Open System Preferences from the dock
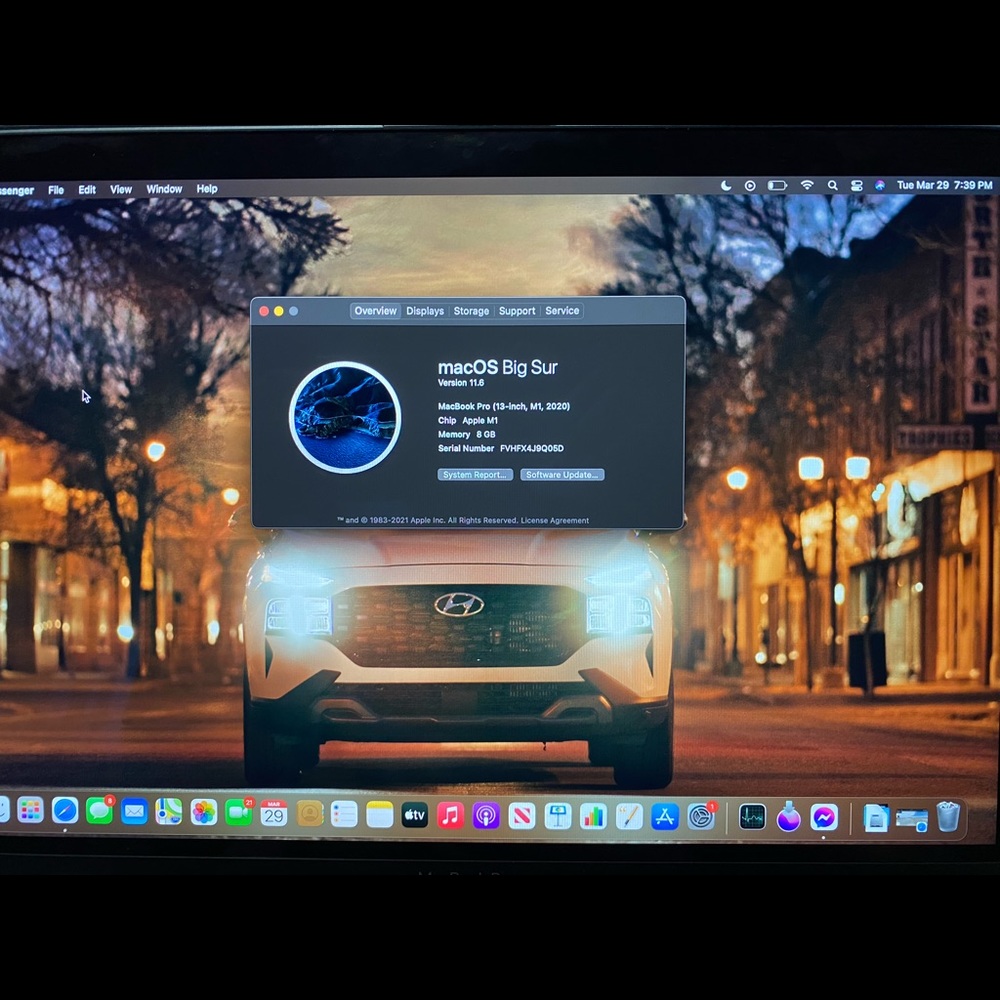The height and width of the screenshot is (1000, 1000). [x=701, y=817]
